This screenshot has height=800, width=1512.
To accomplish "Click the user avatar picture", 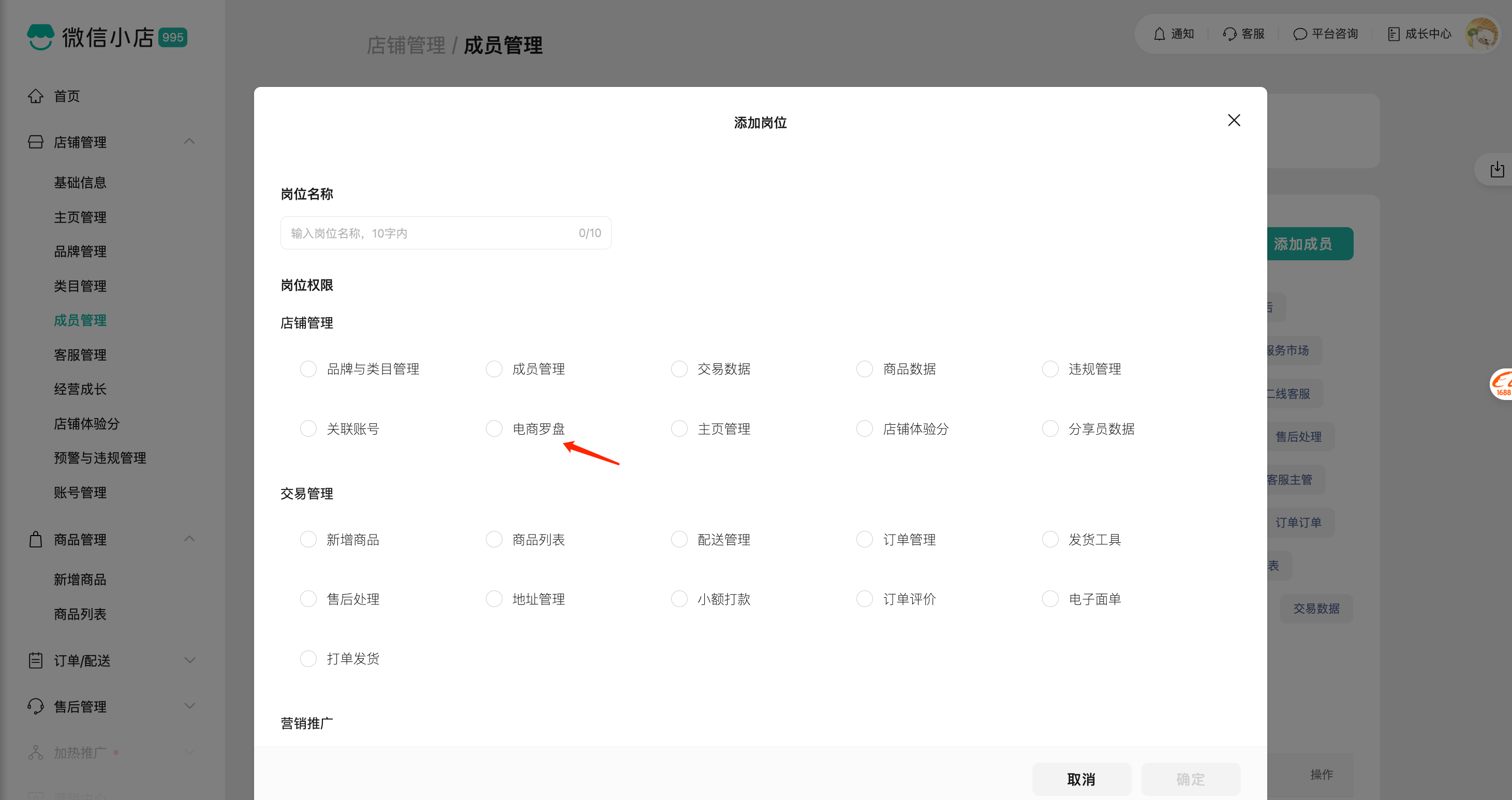I will coord(1481,34).
